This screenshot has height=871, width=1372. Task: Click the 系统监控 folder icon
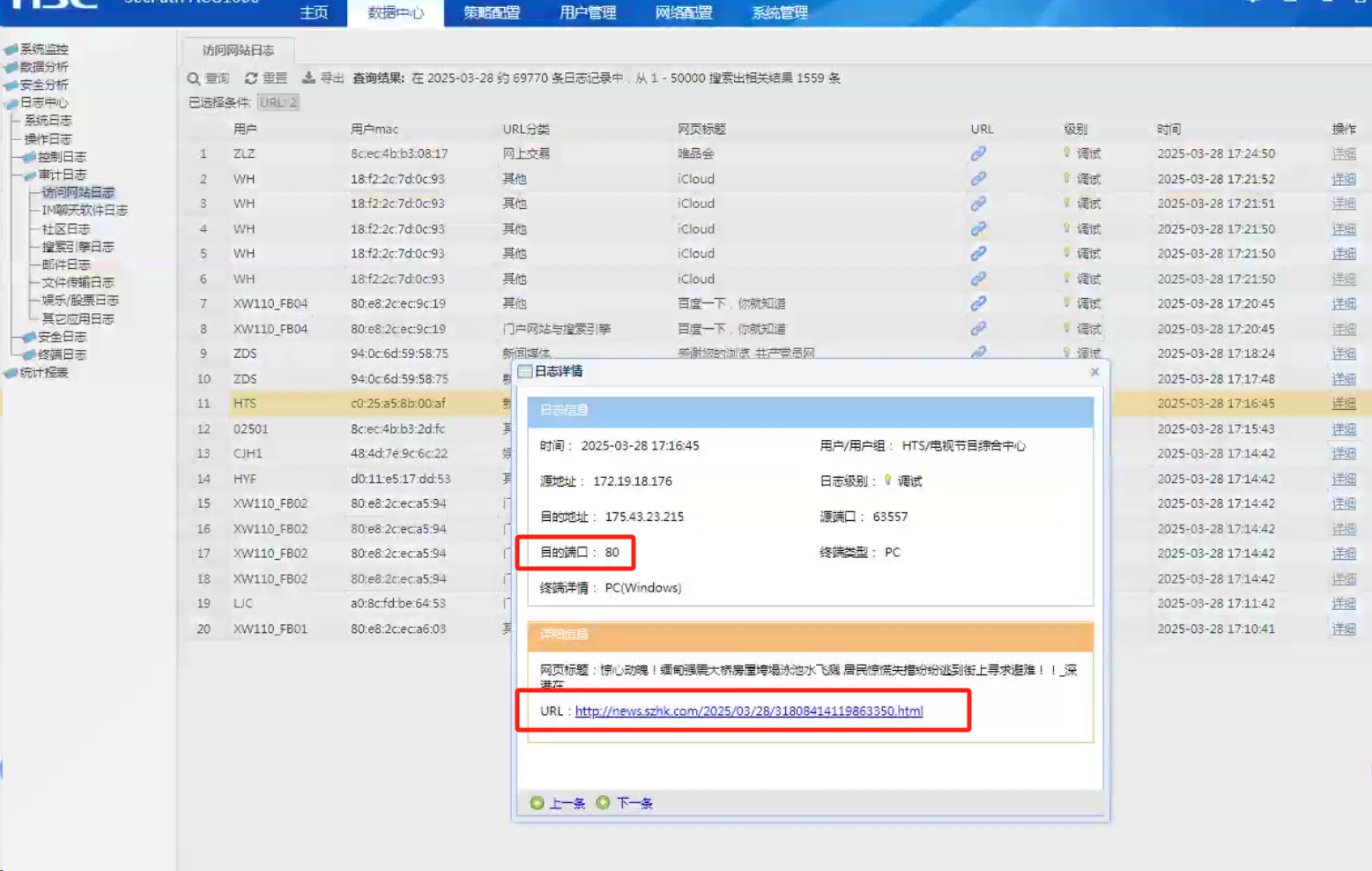(11, 49)
